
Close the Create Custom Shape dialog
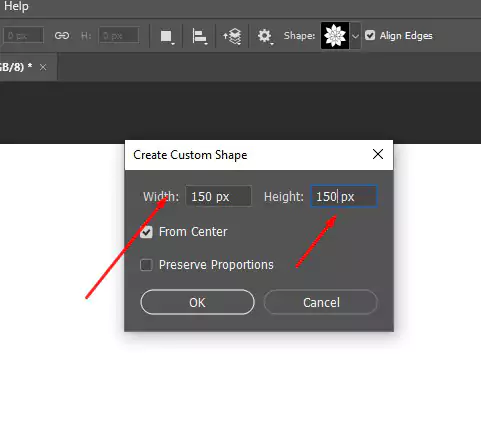pyautogui.click(x=378, y=154)
